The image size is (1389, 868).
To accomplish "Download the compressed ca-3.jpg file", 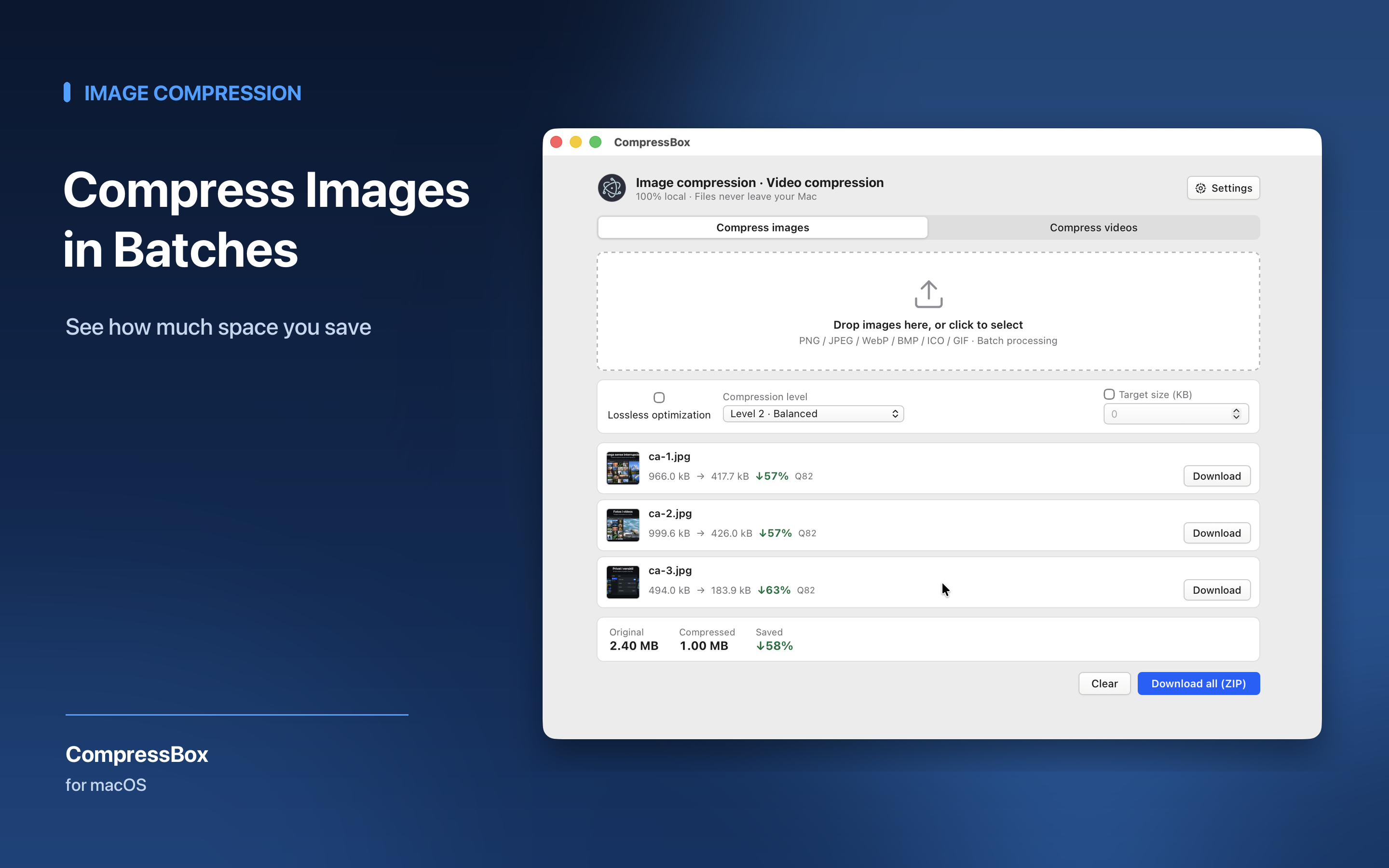I will click(x=1216, y=590).
